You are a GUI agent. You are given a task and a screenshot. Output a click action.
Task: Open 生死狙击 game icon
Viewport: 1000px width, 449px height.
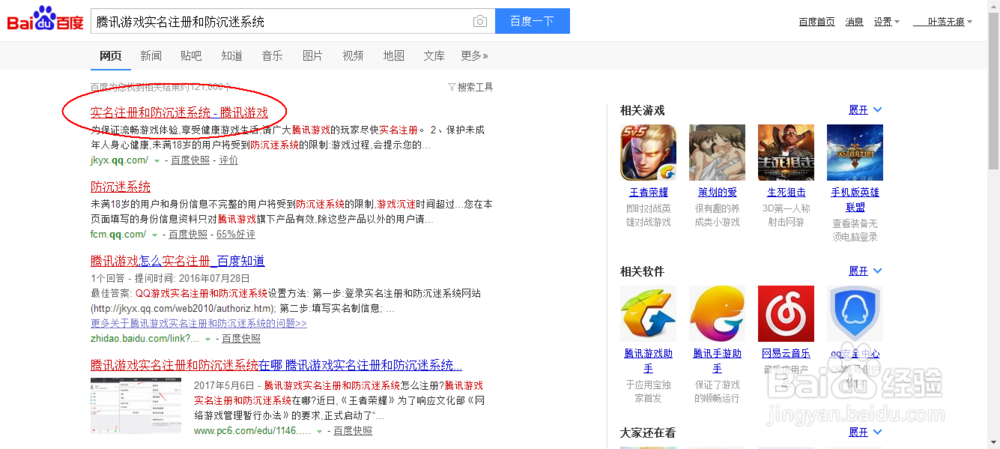point(786,152)
